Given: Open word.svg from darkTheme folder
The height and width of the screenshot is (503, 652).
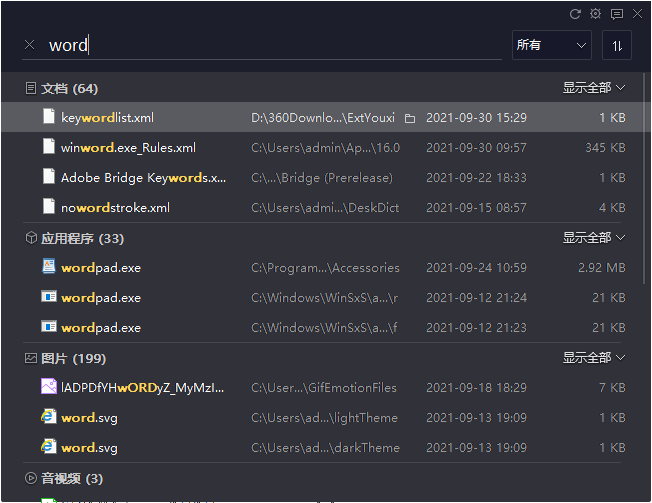Looking at the screenshot, I should pyautogui.click(x=89, y=447).
